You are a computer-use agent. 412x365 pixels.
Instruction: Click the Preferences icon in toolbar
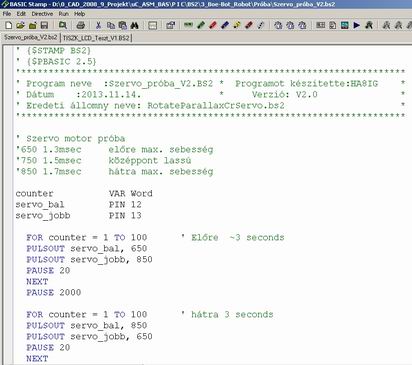[x=171, y=25]
